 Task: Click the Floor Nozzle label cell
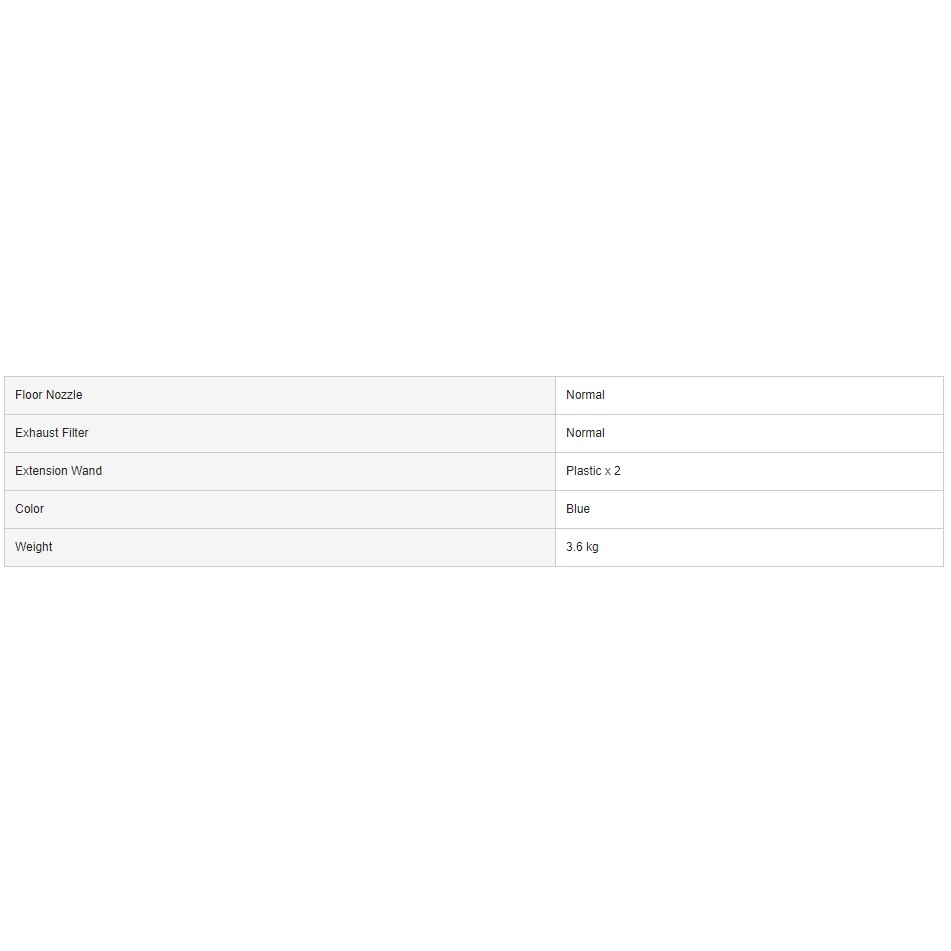pyautogui.click(x=280, y=395)
